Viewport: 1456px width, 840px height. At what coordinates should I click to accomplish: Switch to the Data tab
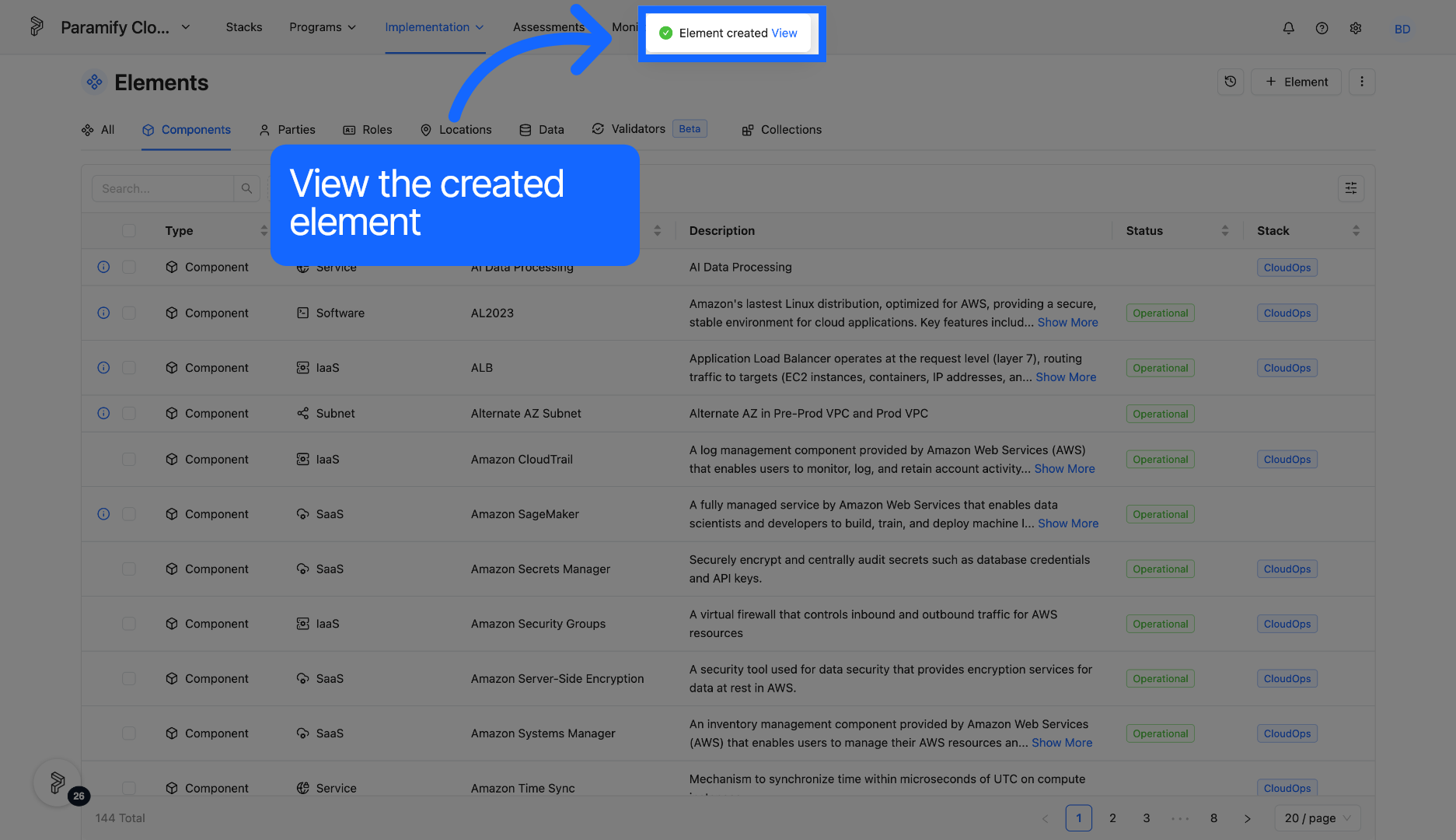click(542, 130)
